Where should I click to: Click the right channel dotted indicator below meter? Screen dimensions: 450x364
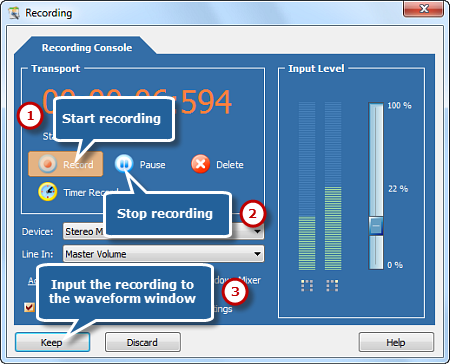(332, 286)
